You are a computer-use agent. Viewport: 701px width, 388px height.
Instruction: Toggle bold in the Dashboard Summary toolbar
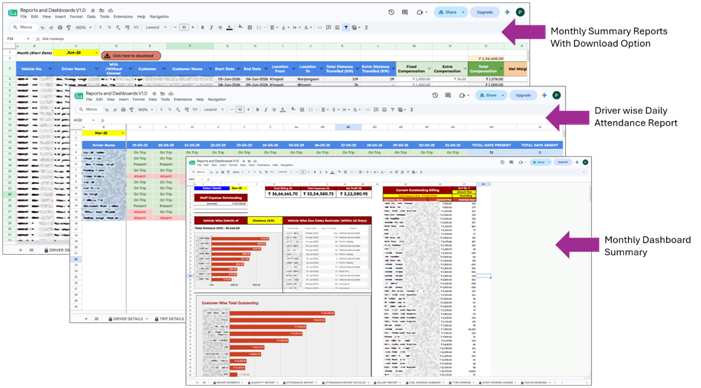315,172
